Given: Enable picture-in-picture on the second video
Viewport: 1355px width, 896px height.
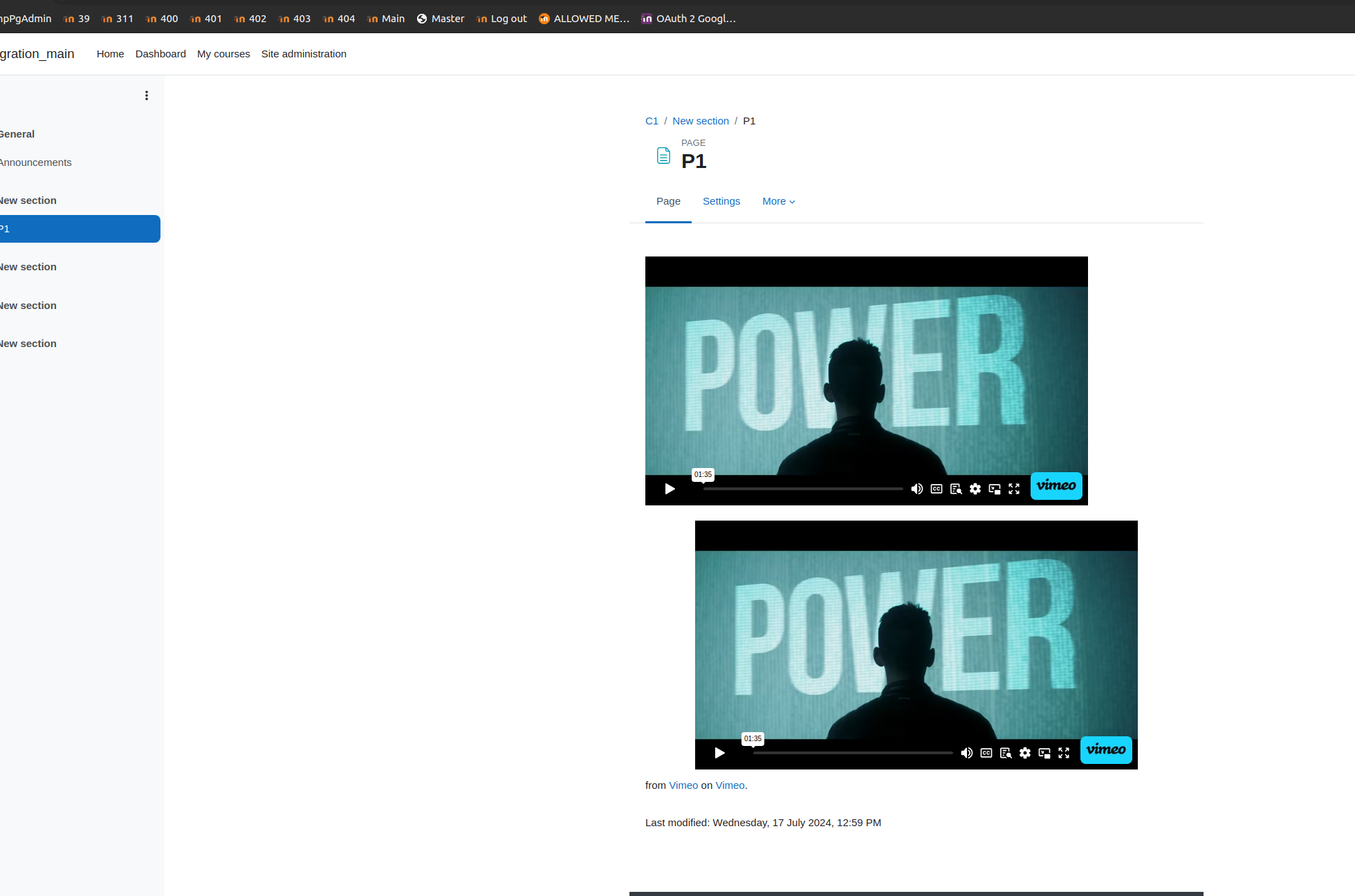Looking at the screenshot, I should (x=1044, y=753).
